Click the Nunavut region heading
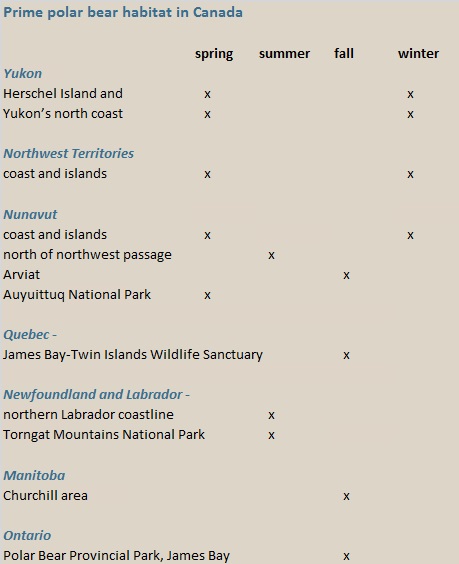The height and width of the screenshot is (564, 459). [30, 215]
